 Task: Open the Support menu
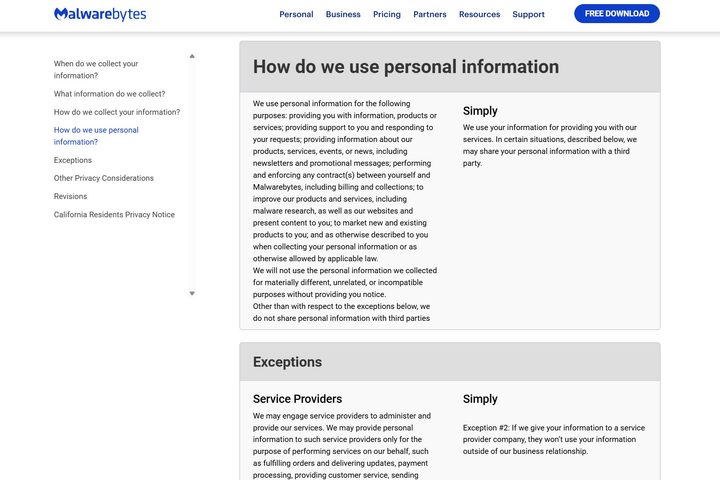coord(529,14)
